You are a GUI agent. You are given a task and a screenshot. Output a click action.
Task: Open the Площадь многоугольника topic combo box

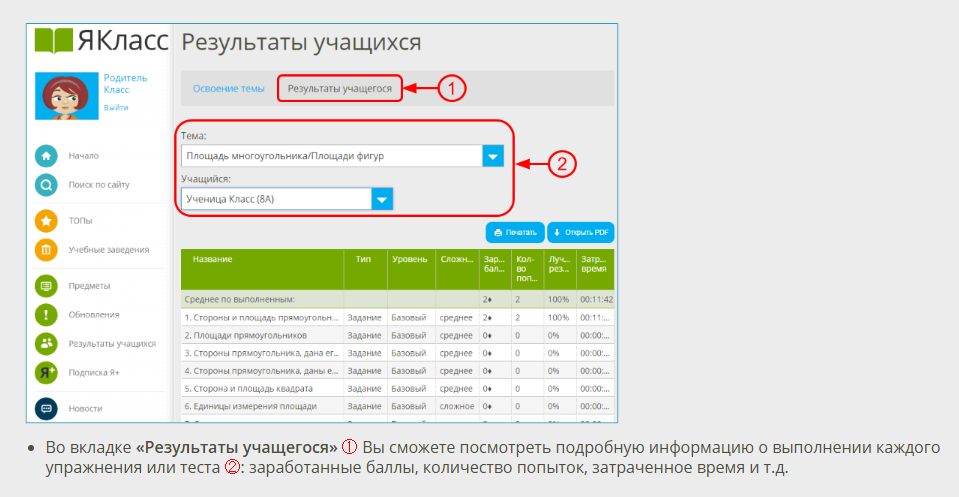click(331, 156)
